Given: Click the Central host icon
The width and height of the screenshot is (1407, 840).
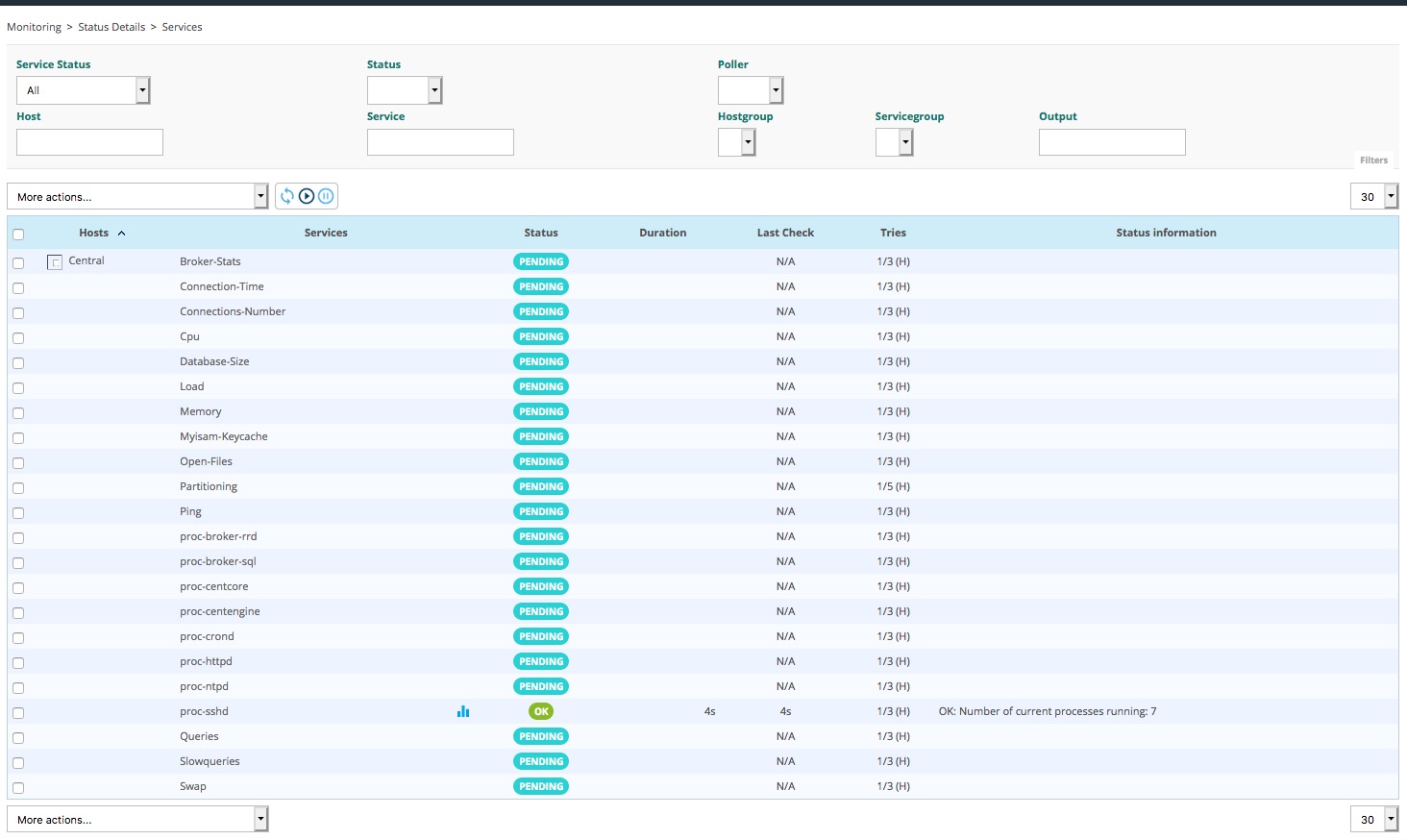Looking at the screenshot, I should 55,261.
